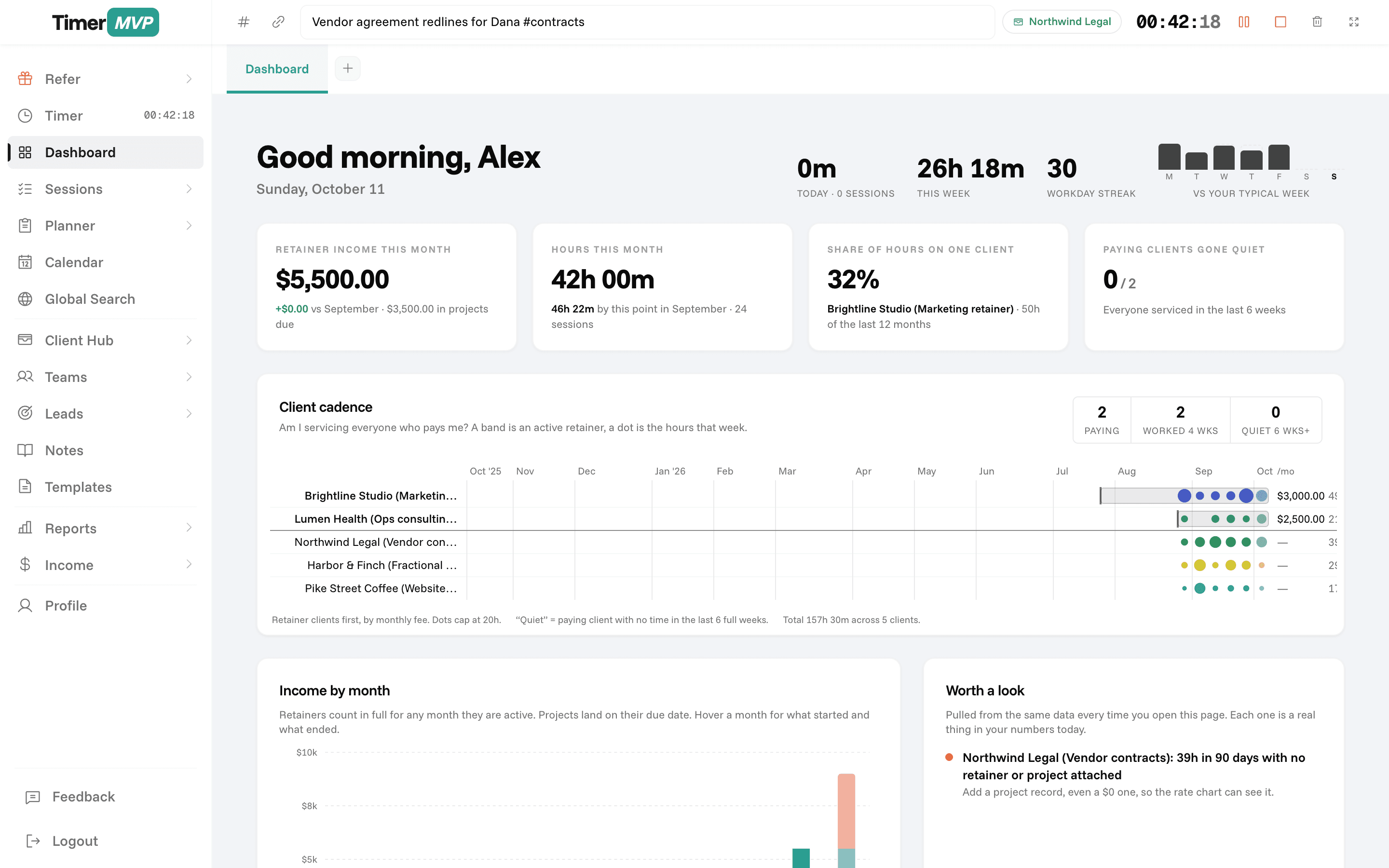
Task: Click the salmon income bar in the chart
Action: point(846,811)
